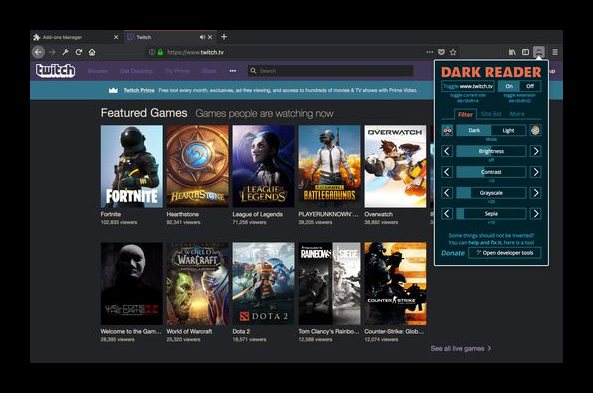This screenshot has height=393, width=593.
Task: Close the Twitch tab
Action: pyautogui.click(x=210, y=37)
